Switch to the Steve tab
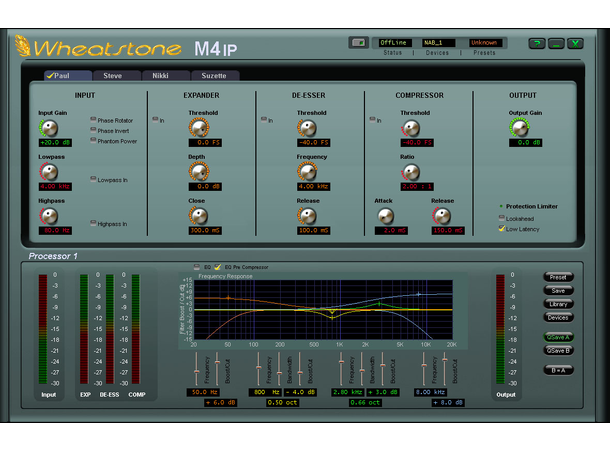 117,75
